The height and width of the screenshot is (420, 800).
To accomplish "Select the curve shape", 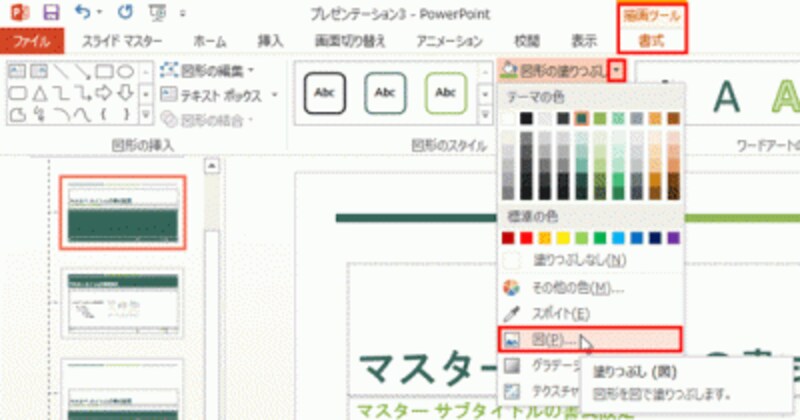I will [83, 115].
